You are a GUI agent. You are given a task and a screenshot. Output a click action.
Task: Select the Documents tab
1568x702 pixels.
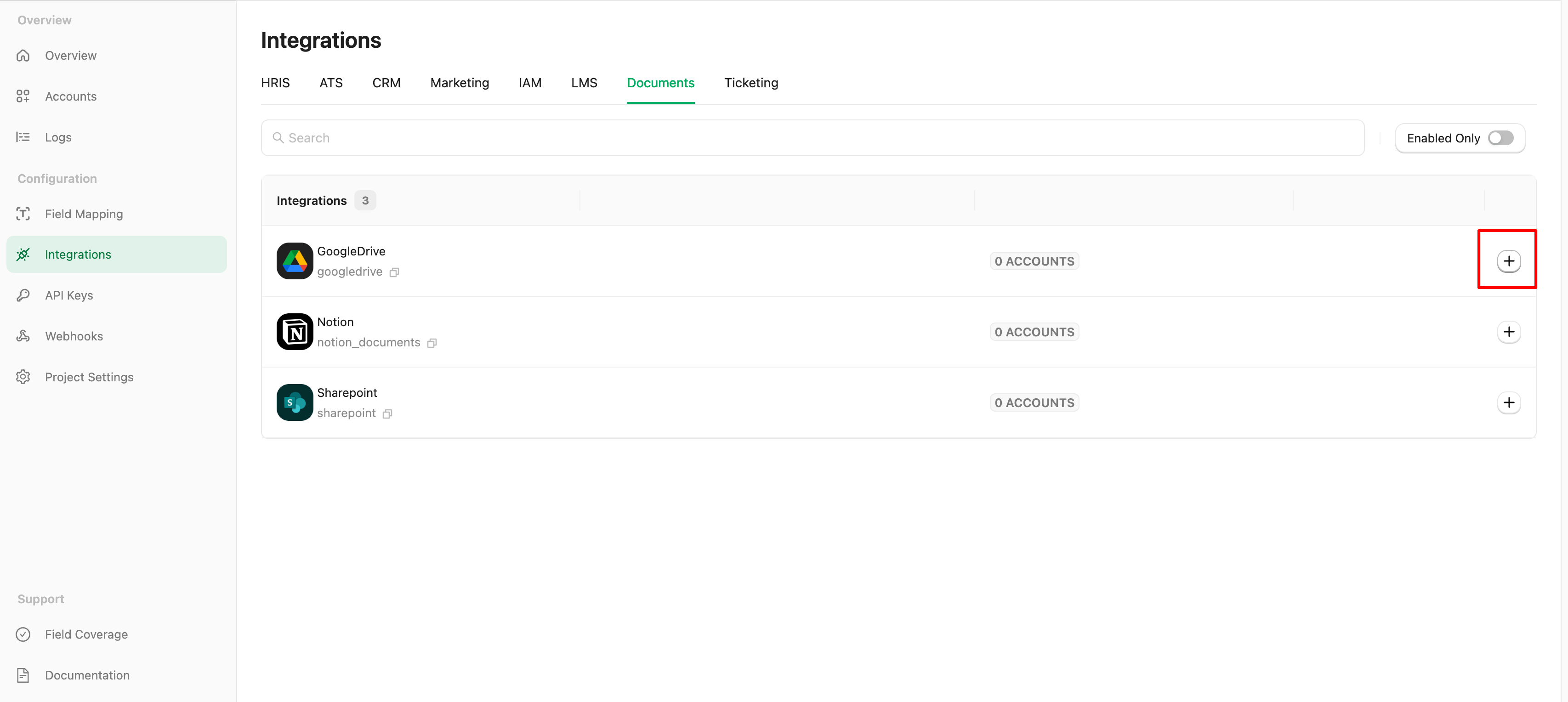(x=660, y=83)
